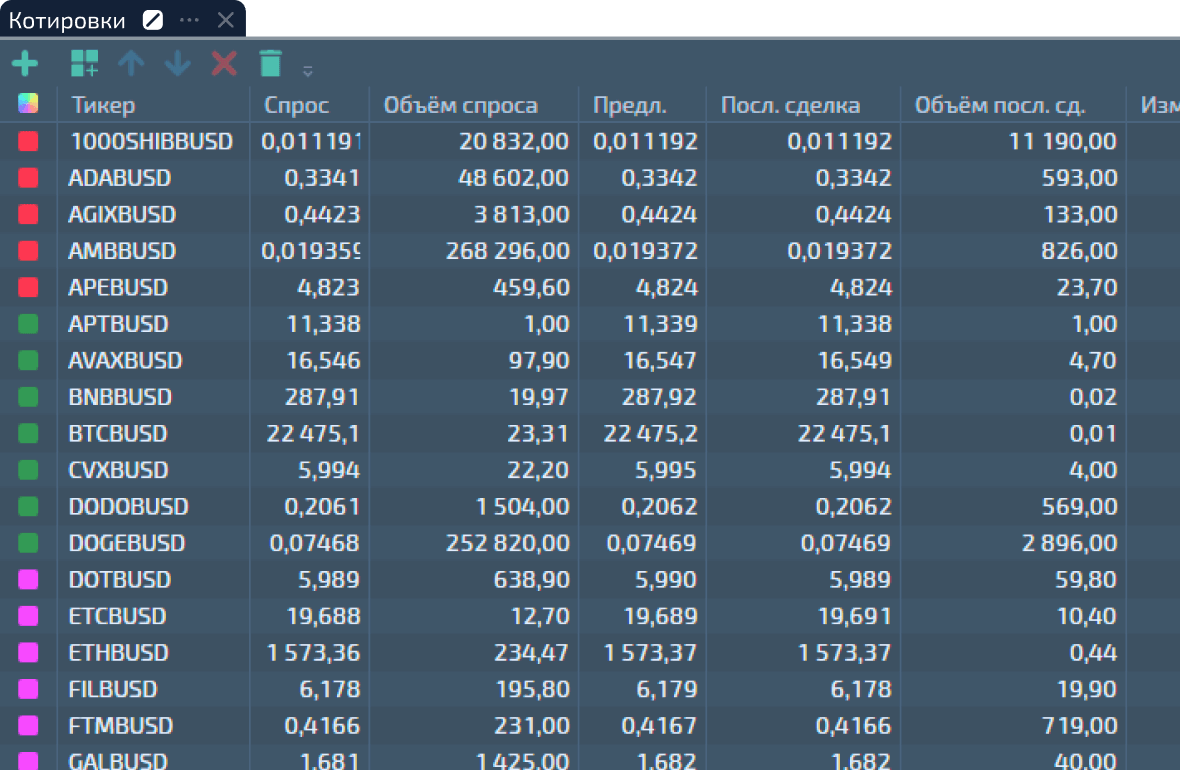1180x770 pixels.
Task: Move selected row down with the arrow icon
Action: (x=177, y=64)
